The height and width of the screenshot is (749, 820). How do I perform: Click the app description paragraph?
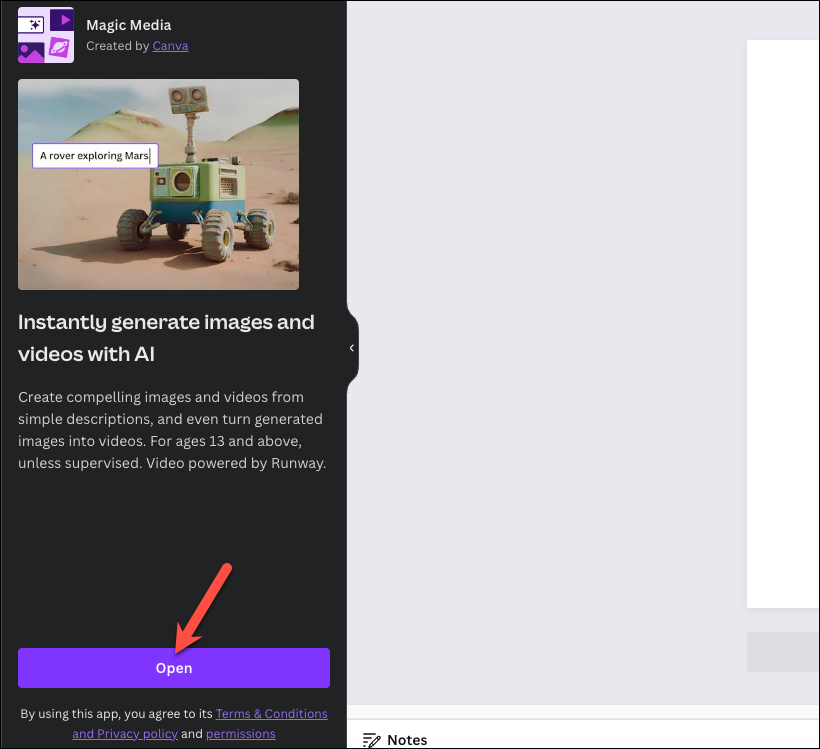(x=172, y=430)
